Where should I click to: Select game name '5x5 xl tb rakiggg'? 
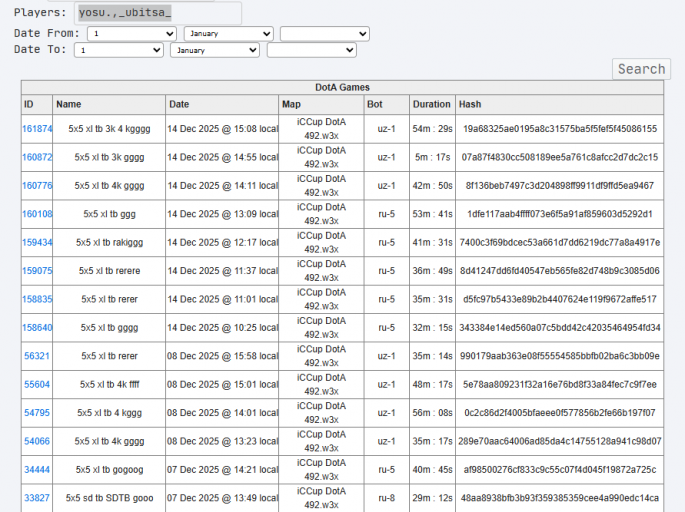click(109, 242)
